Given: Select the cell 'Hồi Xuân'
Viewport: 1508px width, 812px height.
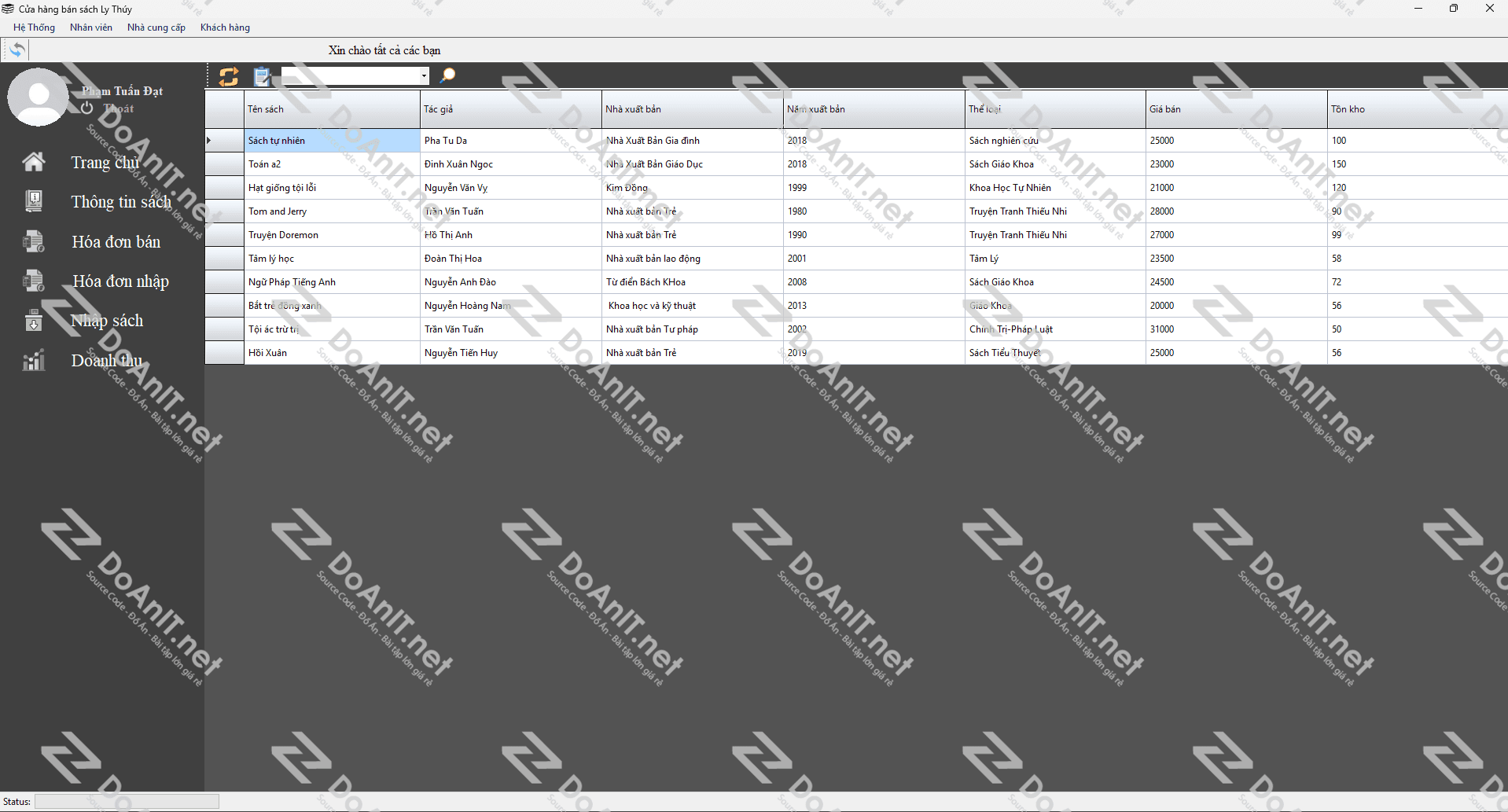Looking at the screenshot, I should point(332,353).
